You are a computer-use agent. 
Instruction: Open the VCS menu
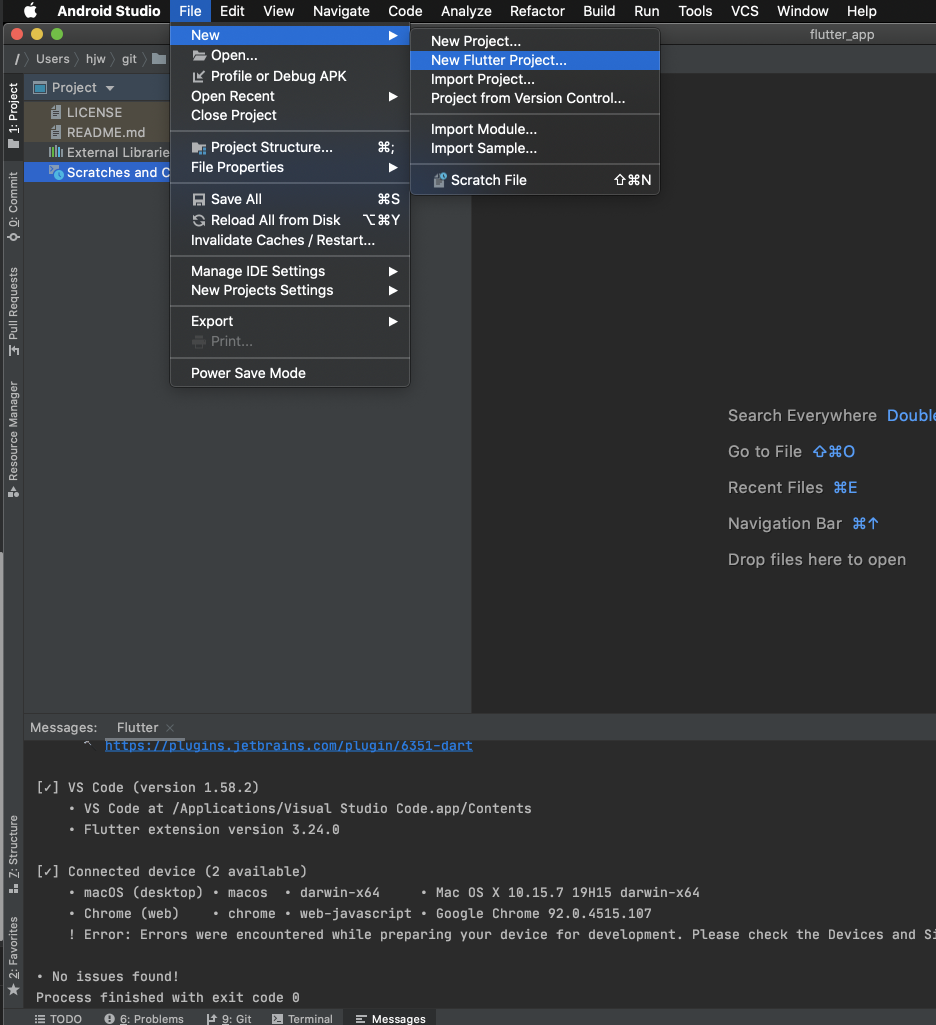pyautogui.click(x=744, y=11)
